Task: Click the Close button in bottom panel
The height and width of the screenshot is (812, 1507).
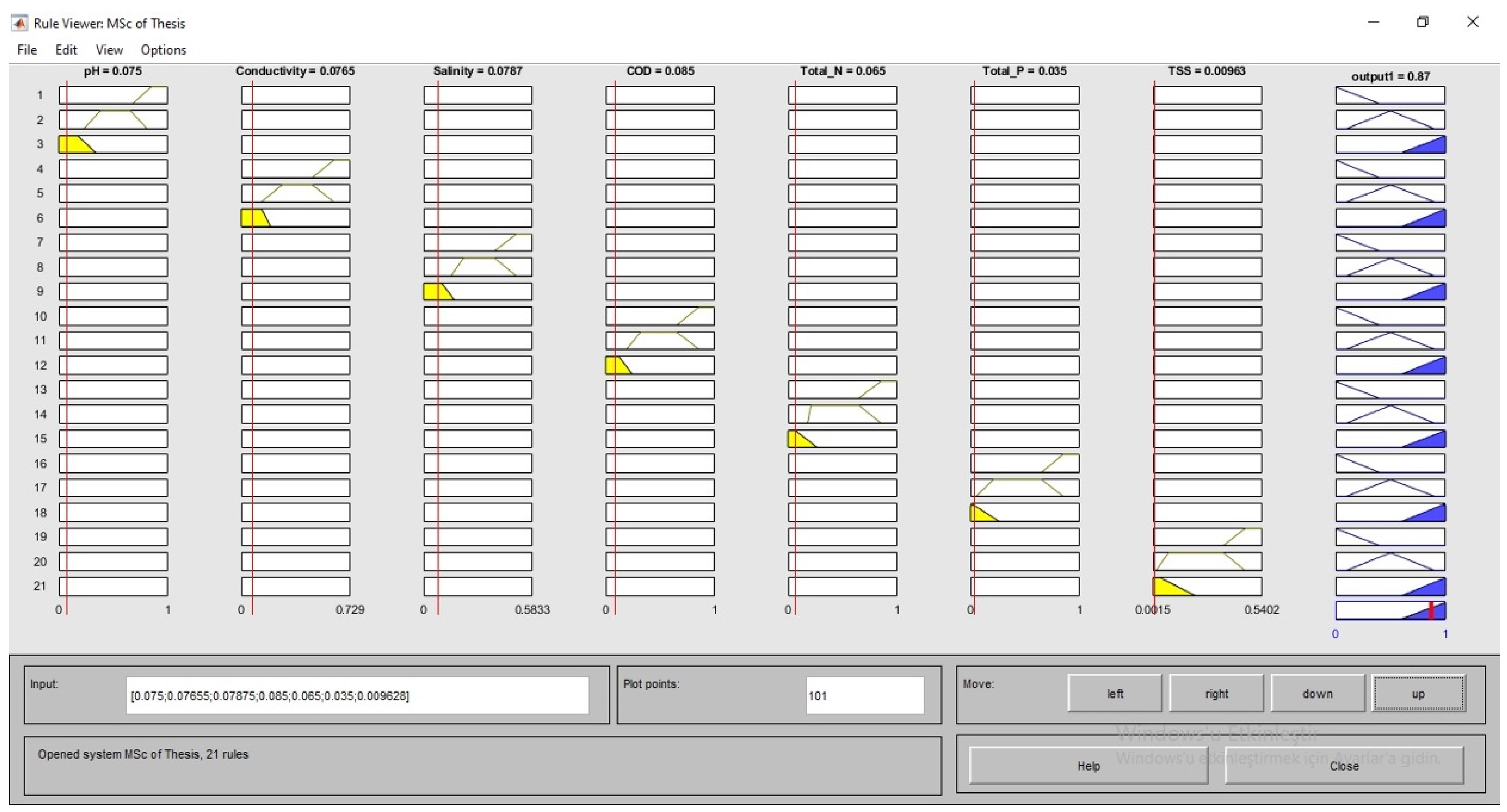Action: point(1344,766)
